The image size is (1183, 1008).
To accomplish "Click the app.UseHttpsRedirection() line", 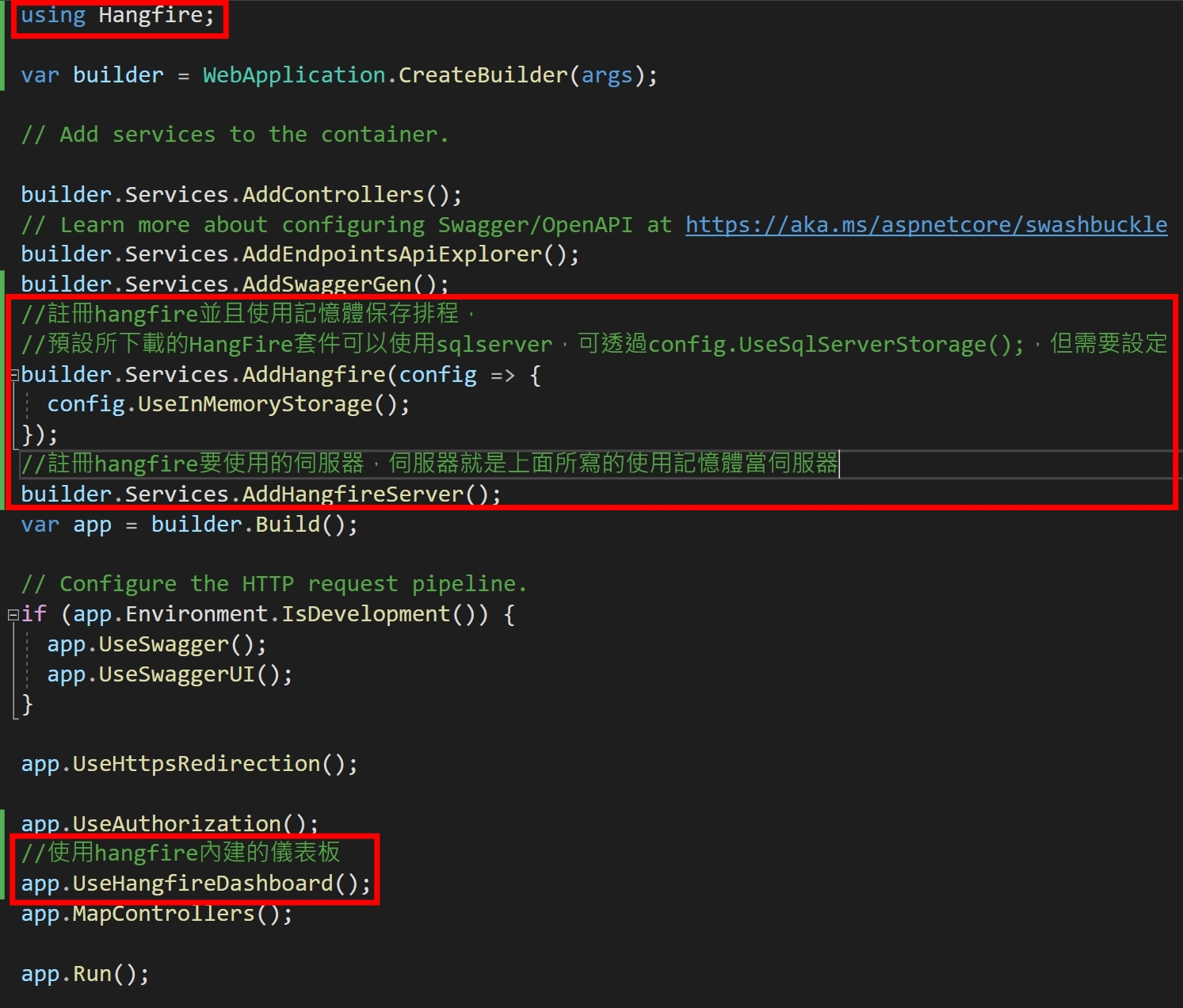I will 189,764.
